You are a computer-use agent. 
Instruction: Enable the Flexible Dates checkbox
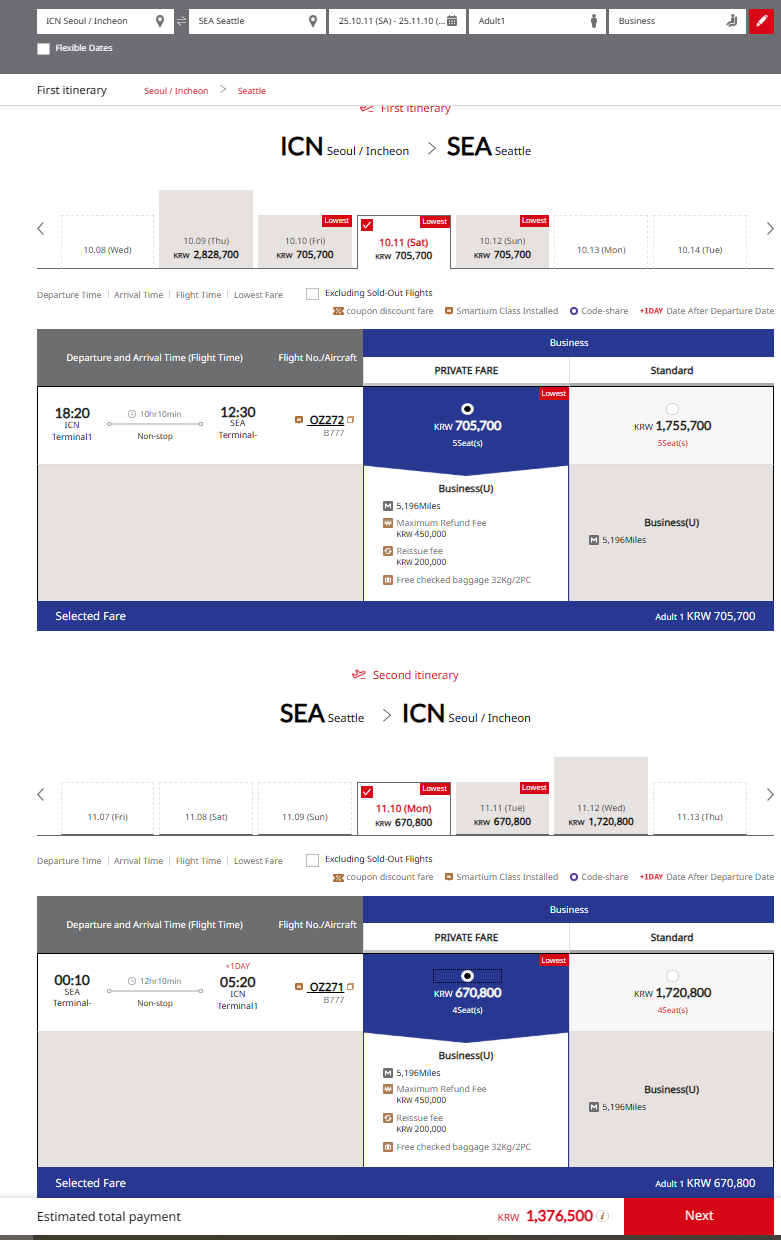tap(43, 48)
